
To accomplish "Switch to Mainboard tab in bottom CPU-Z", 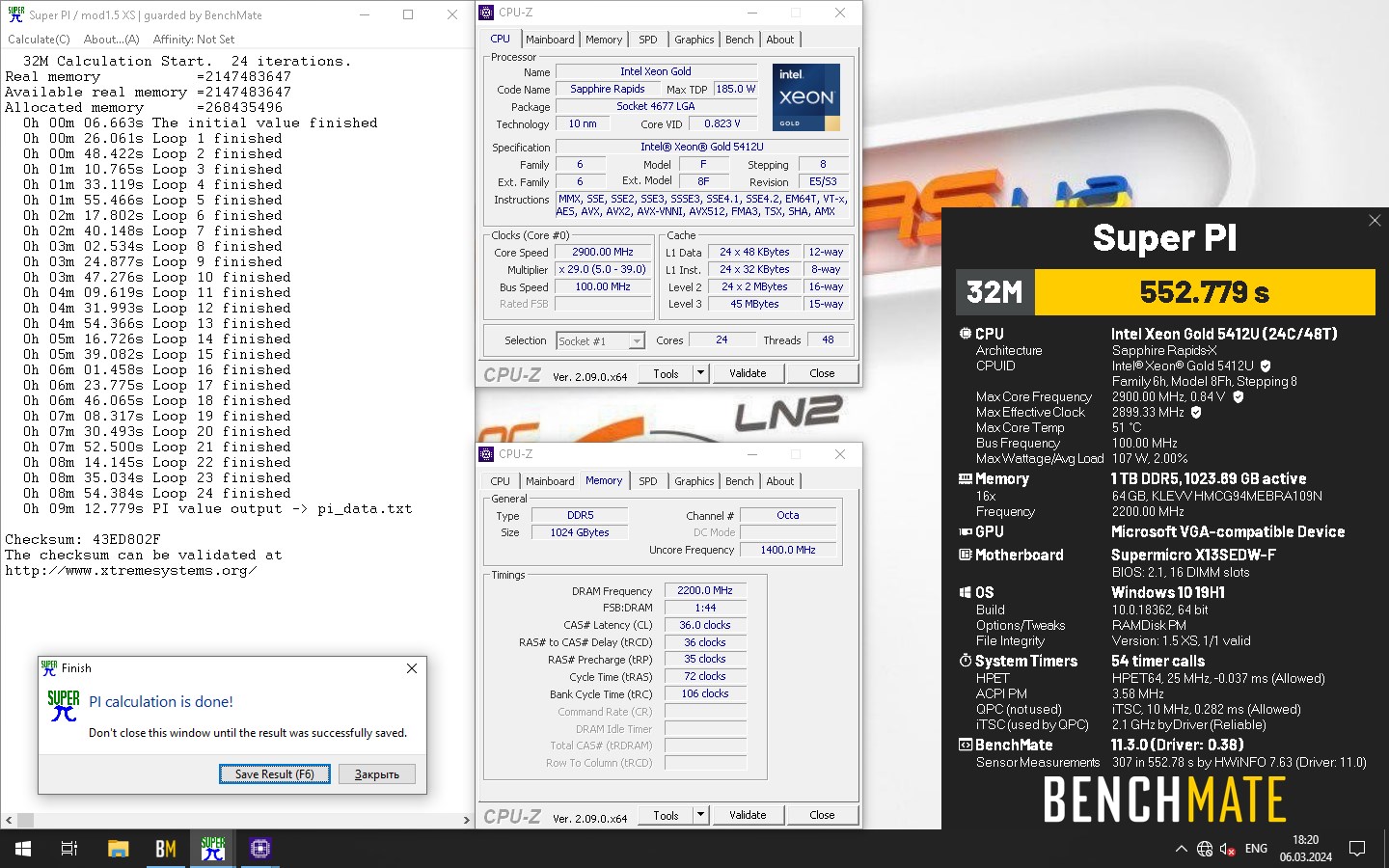I will [x=550, y=481].
